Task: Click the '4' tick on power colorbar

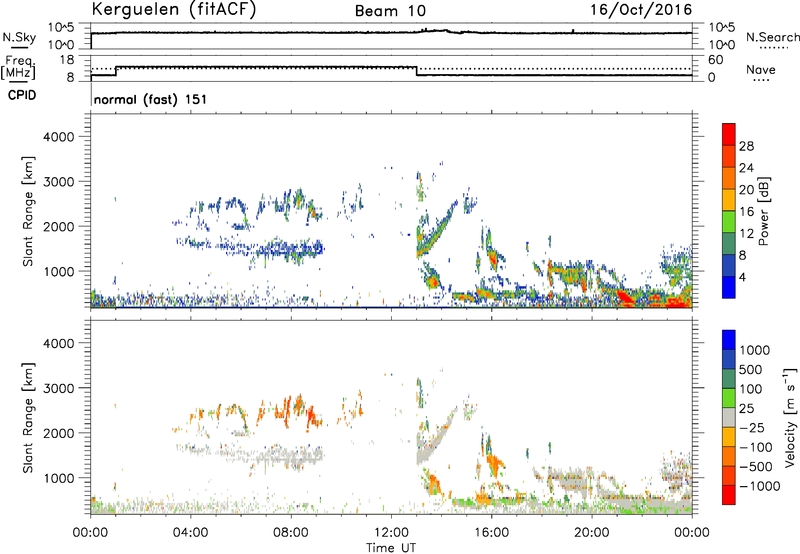Action: click(743, 277)
